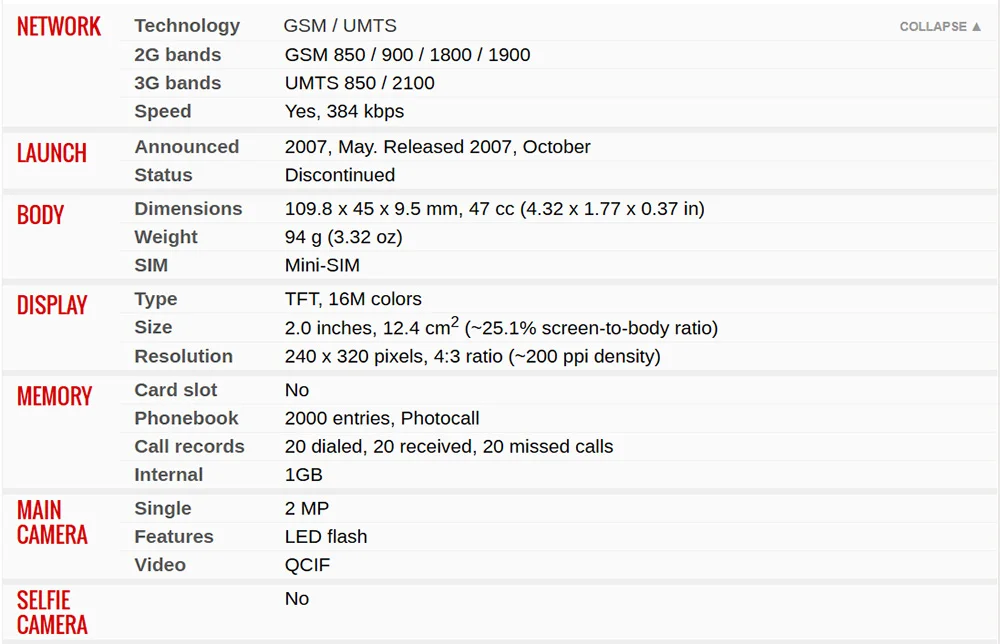Open the SIM label link
This screenshot has width=1000, height=644.
click(x=151, y=265)
